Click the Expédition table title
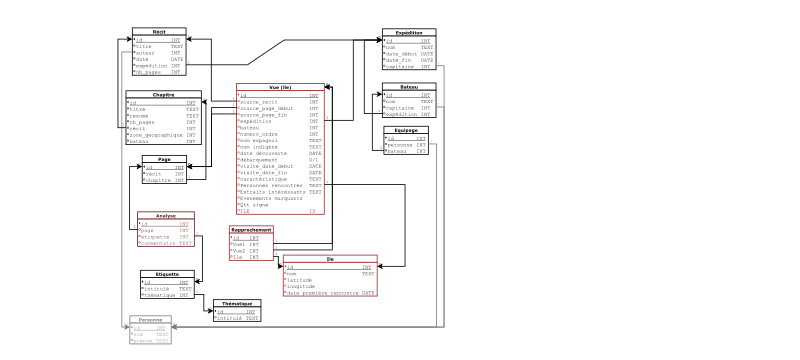The height and width of the screenshot is (360, 800). [x=409, y=33]
